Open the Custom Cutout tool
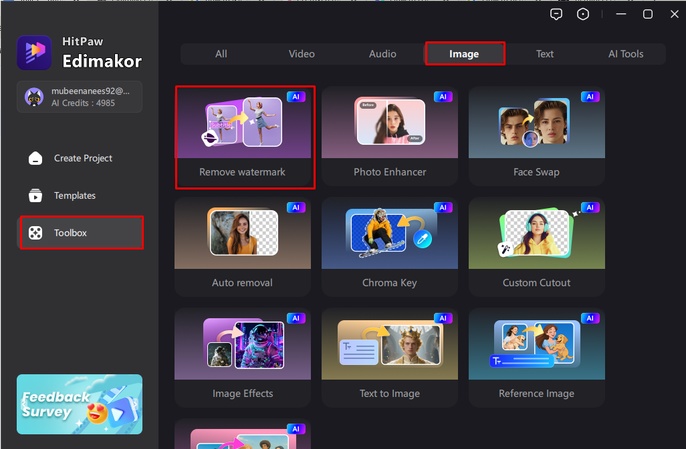The height and width of the screenshot is (449, 686). [x=536, y=247]
